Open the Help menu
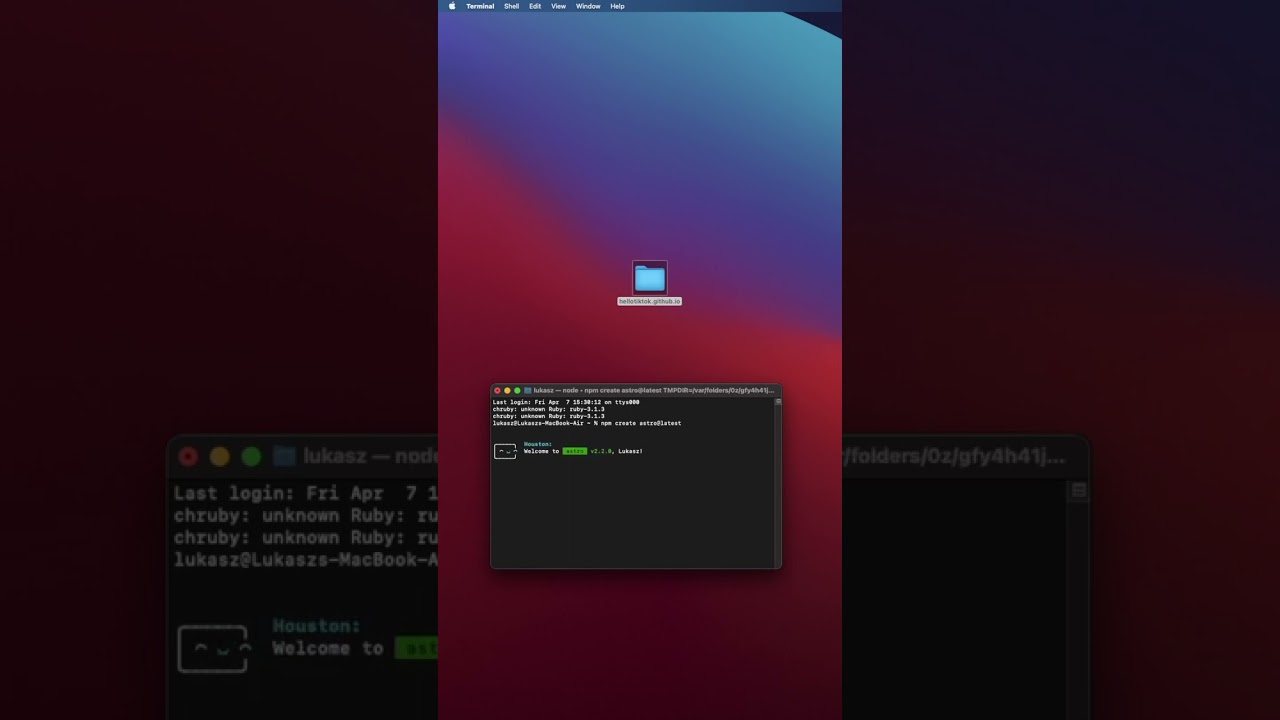Screen dimensions: 1280x720 (617, 6)
